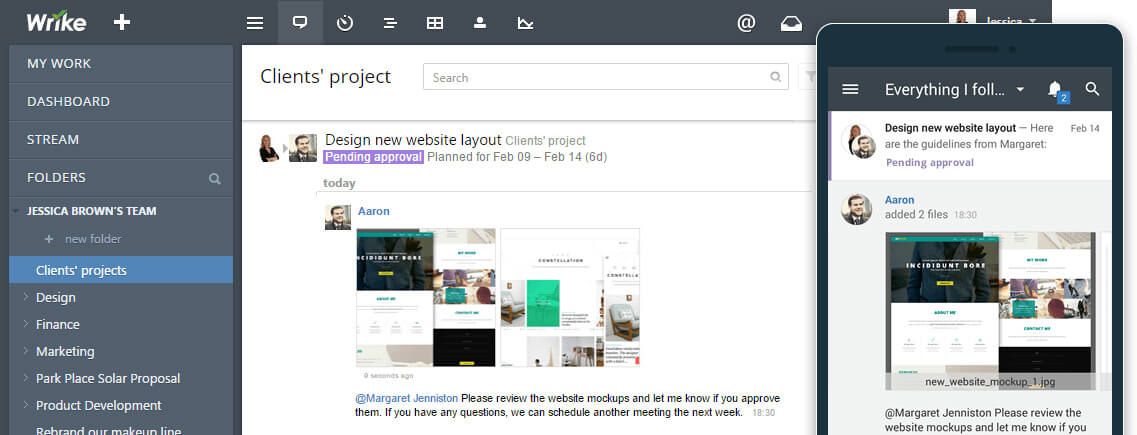Click Jessica's profile picture in header
1137x435 pixels.
(x=962, y=17)
